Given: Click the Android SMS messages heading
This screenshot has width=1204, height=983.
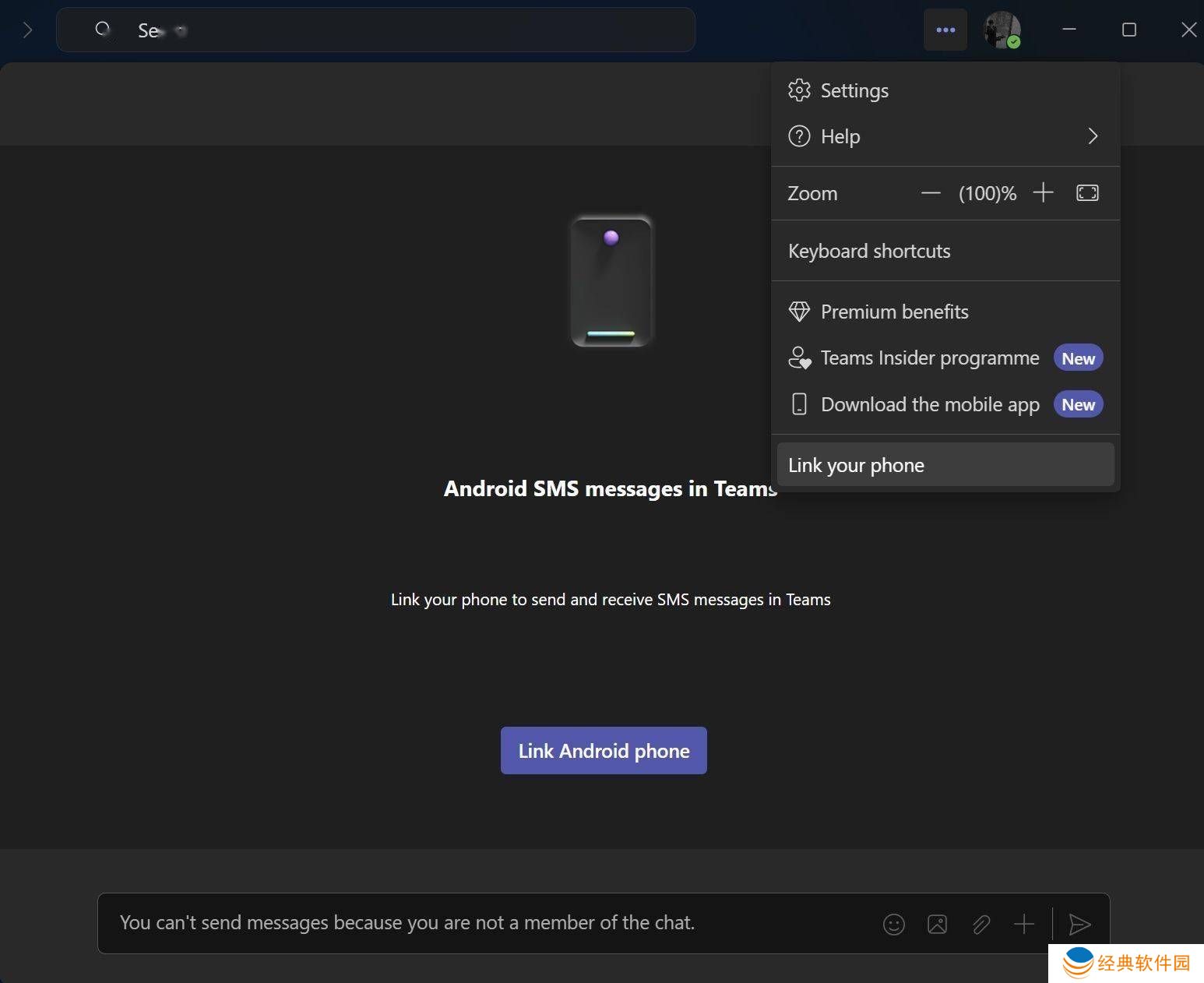Looking at the screenshot, I should [610, 488].
